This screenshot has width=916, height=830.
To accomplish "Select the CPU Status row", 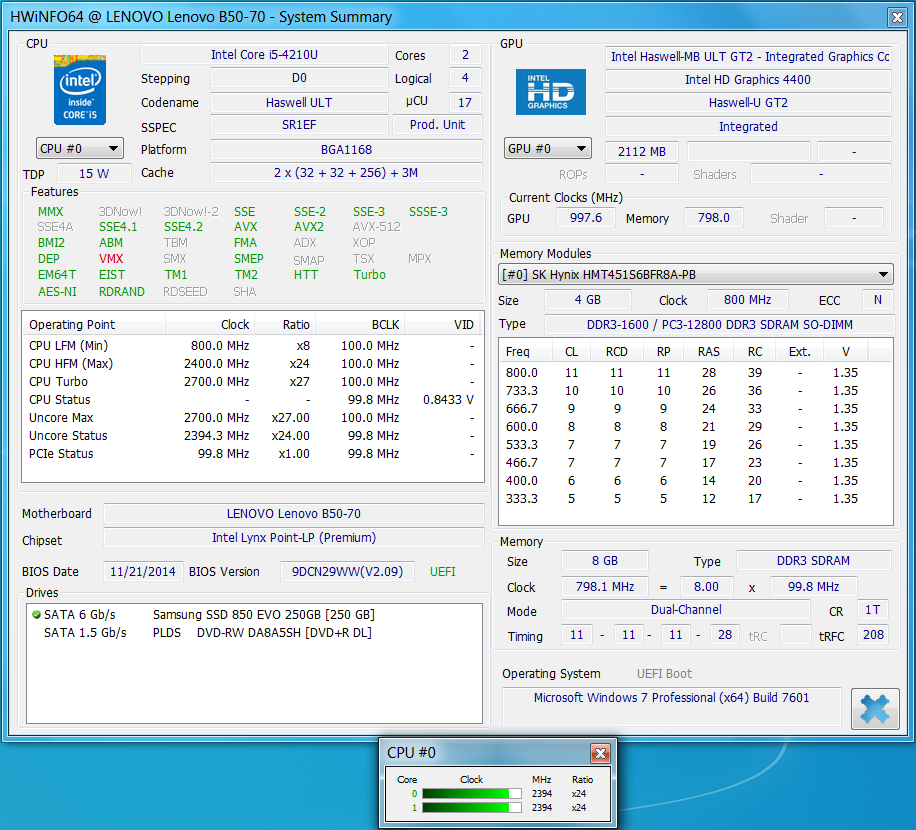I will 252,400.
